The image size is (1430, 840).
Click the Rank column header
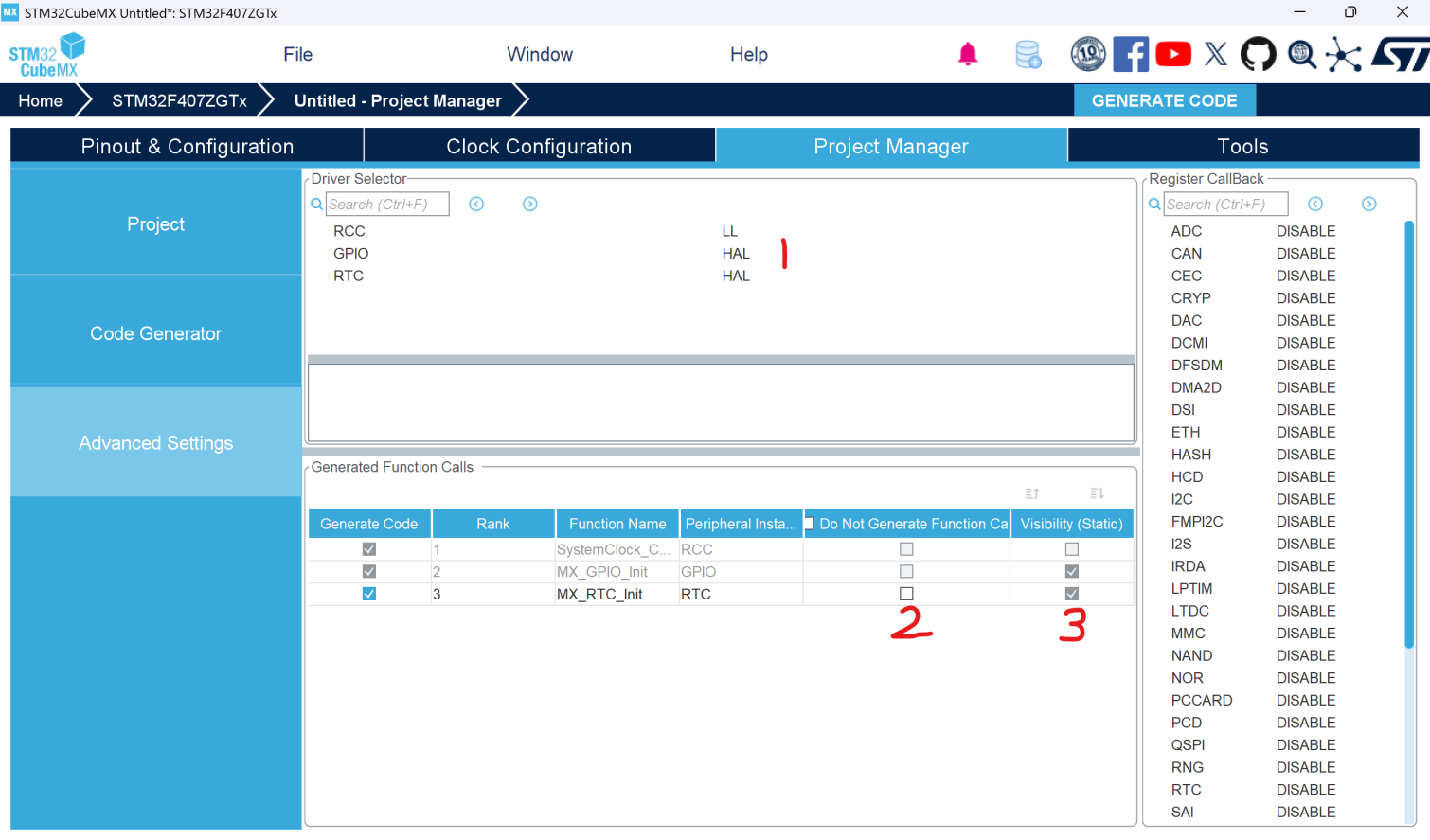[493, 524]
